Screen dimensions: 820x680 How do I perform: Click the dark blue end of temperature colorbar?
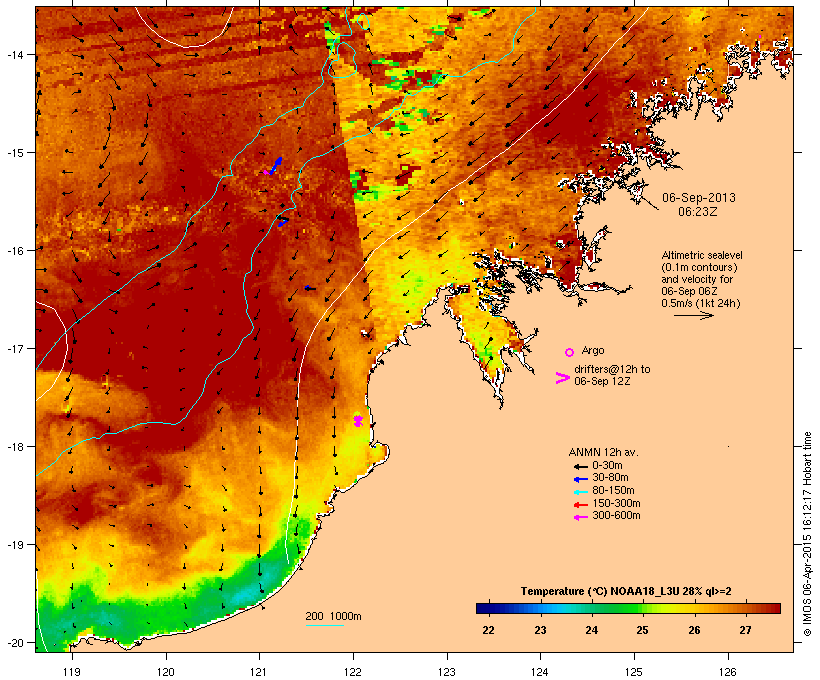coord(484,608)
